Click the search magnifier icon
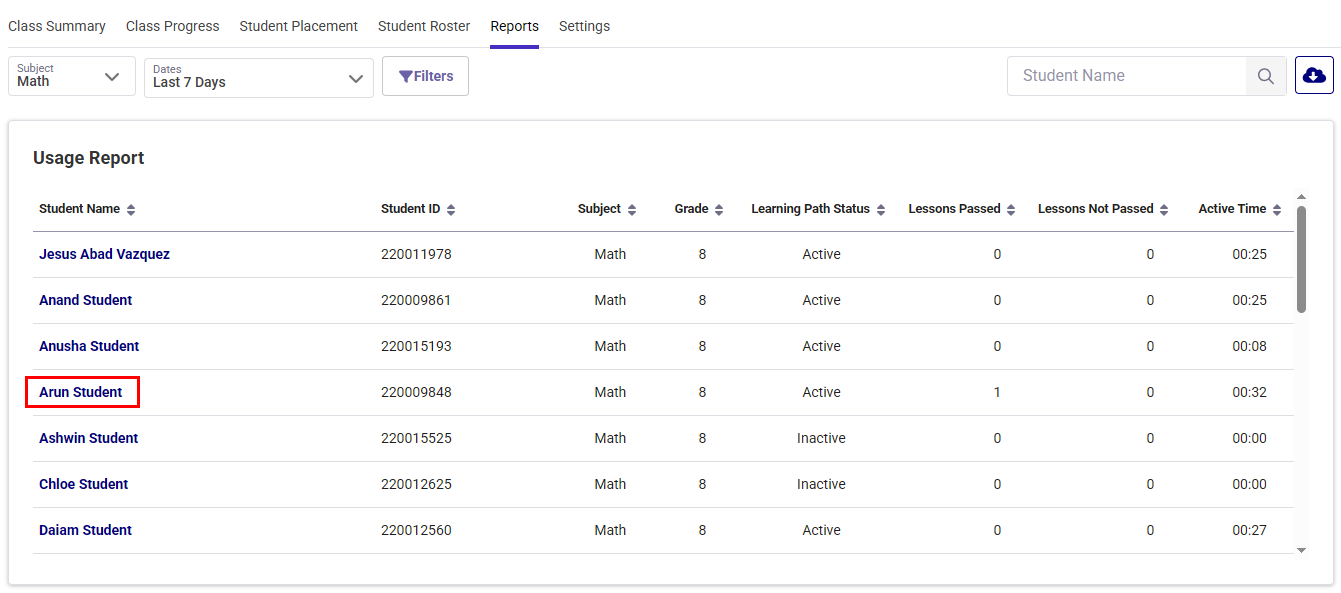1341x593 pixels. point(1265,75)
